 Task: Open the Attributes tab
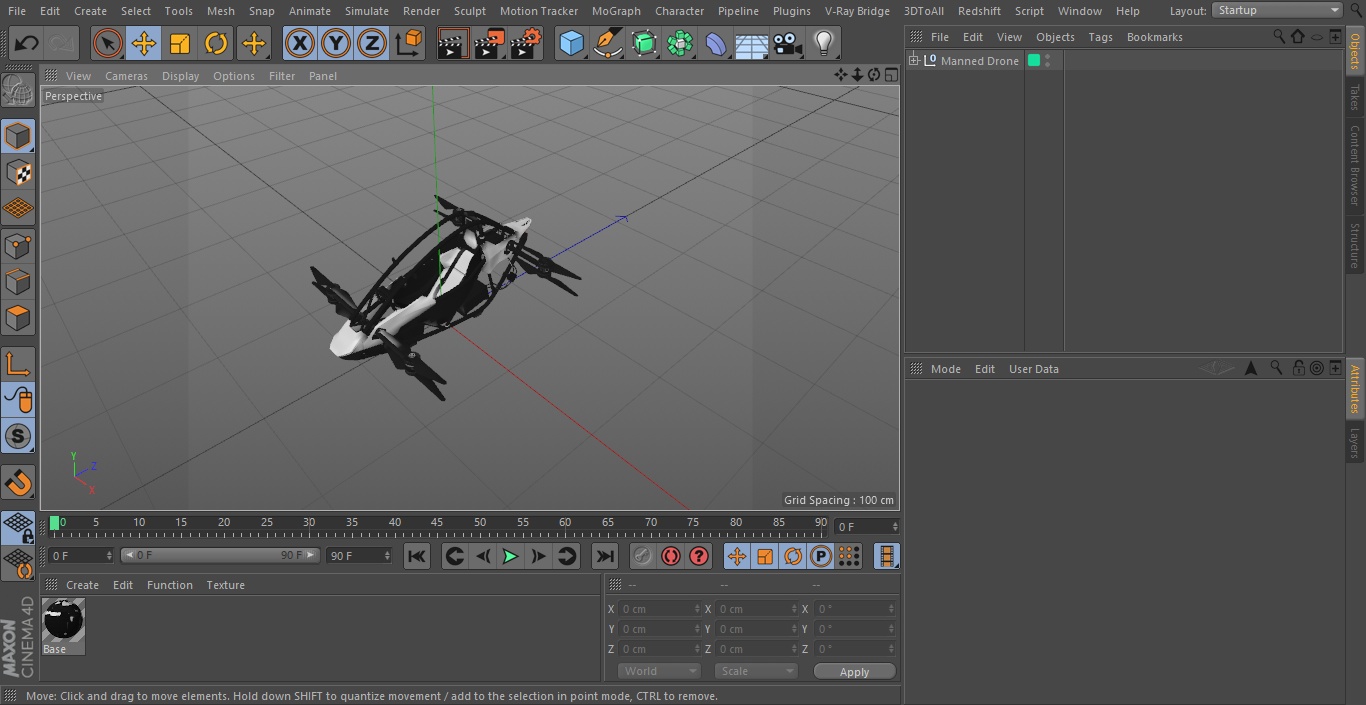[x=1355, y=389]
